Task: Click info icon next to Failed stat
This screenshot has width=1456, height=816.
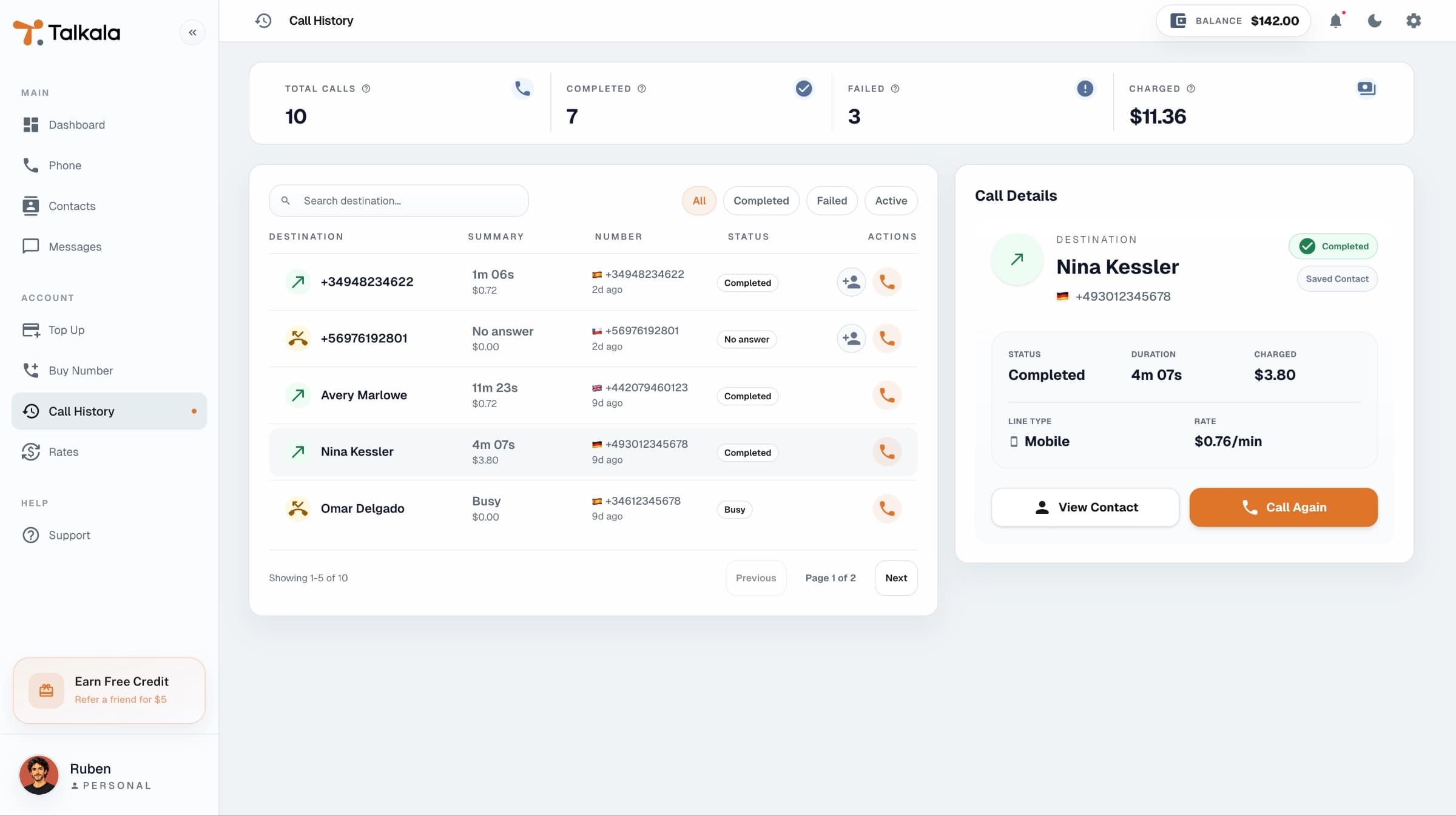Action: pyautogui.click(x=895, y=89)
